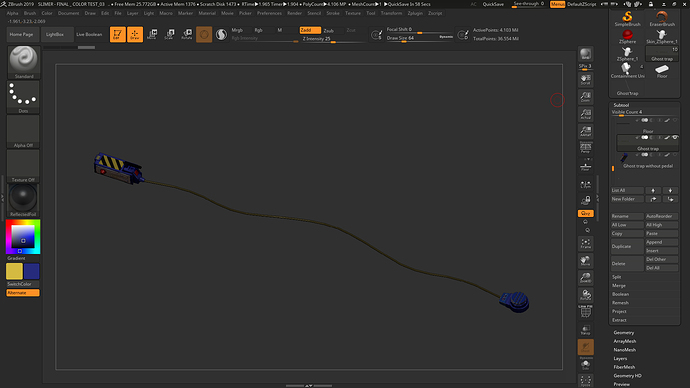Activate the Move gizmo tool

click(x=152, y=34)
